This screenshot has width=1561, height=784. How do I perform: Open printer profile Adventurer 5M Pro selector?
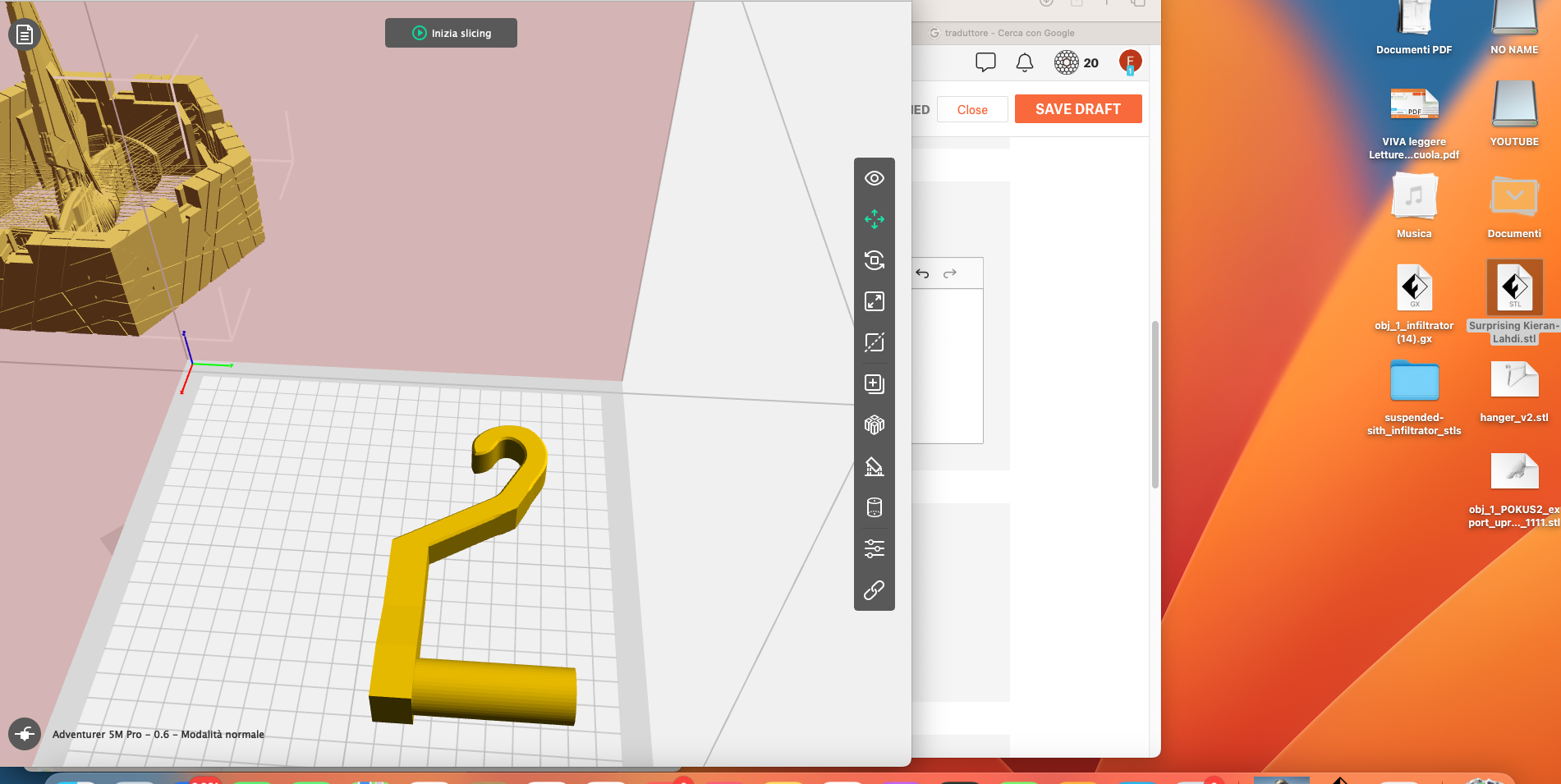tap(158, 735)
